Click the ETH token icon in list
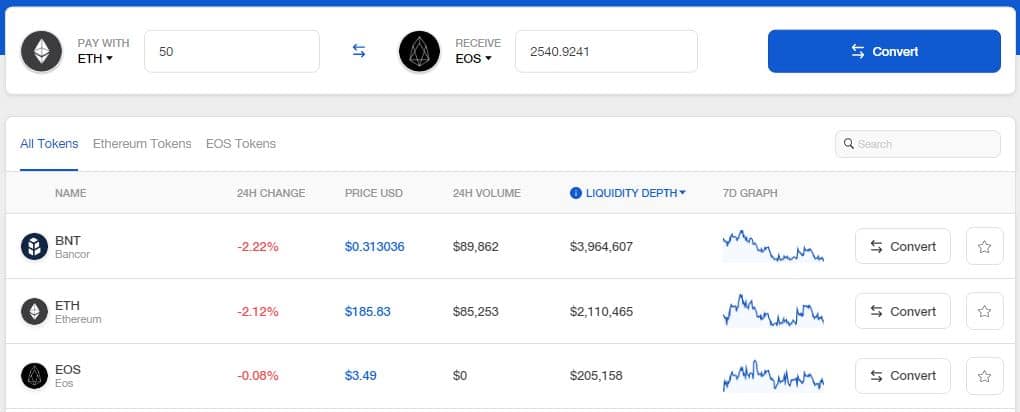1020x412 pixels. point(35,311)
